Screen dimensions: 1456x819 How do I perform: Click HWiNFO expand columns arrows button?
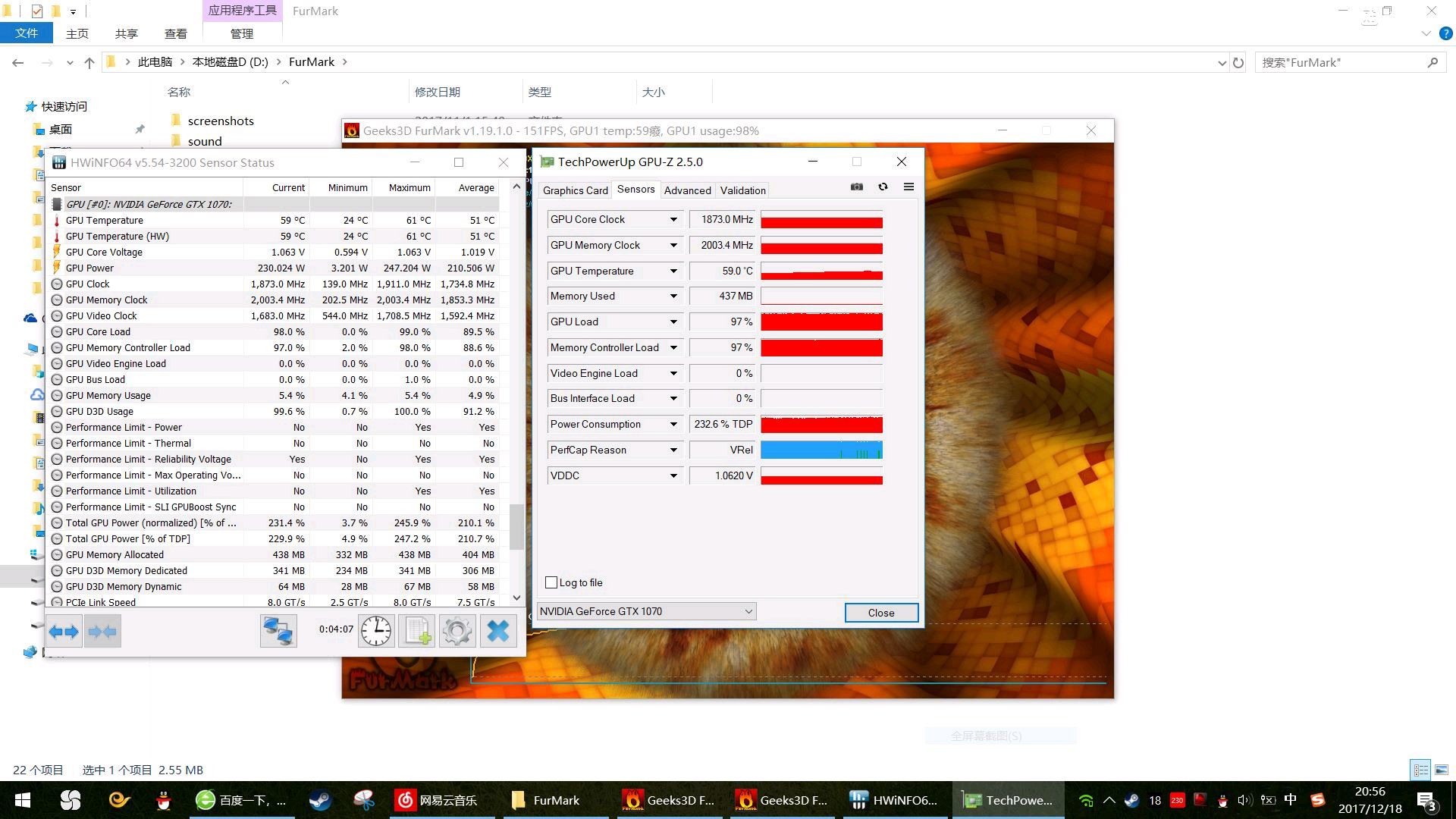(64, 631)
